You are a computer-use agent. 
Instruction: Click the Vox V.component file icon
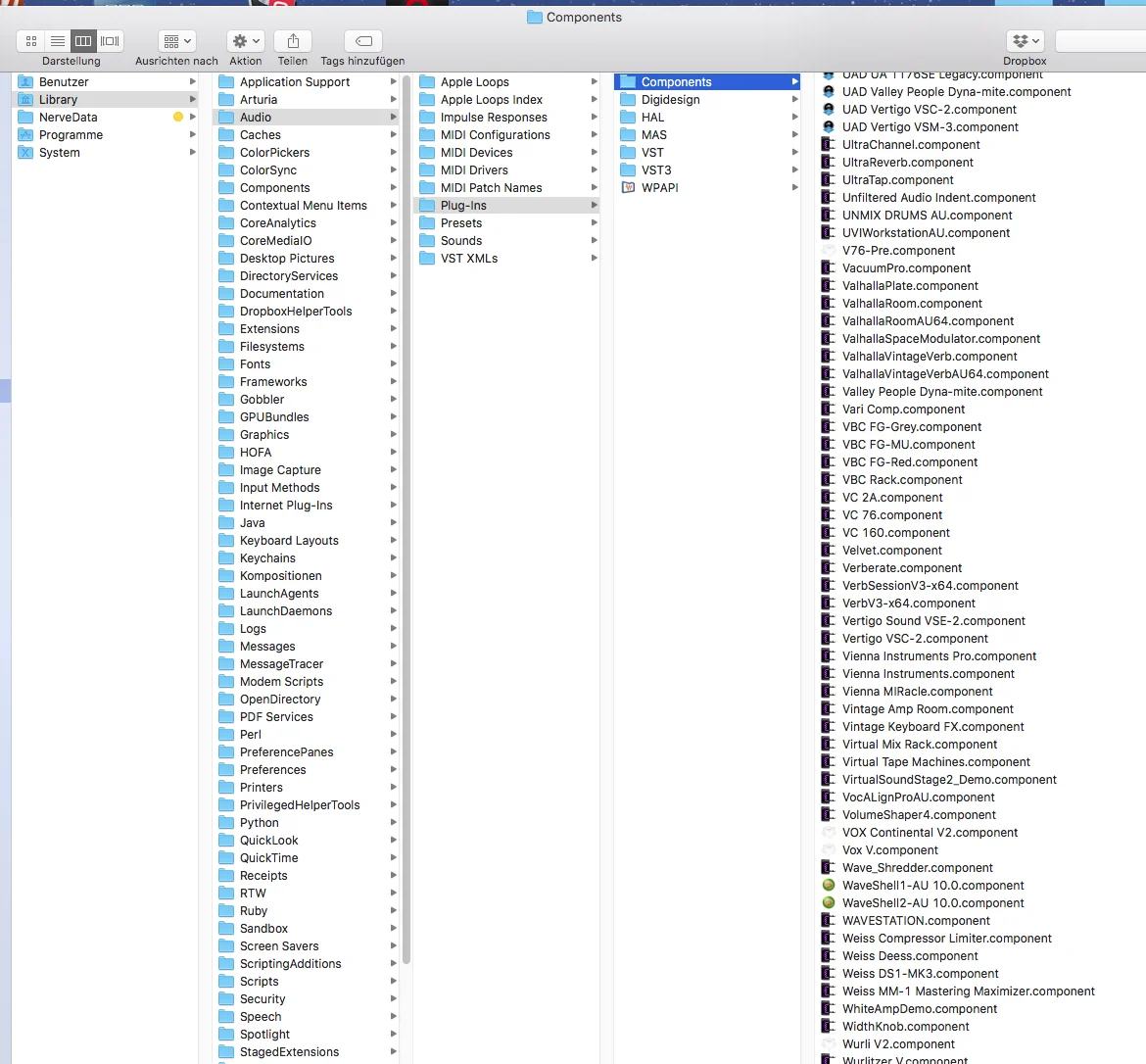[x=828, y=849]
